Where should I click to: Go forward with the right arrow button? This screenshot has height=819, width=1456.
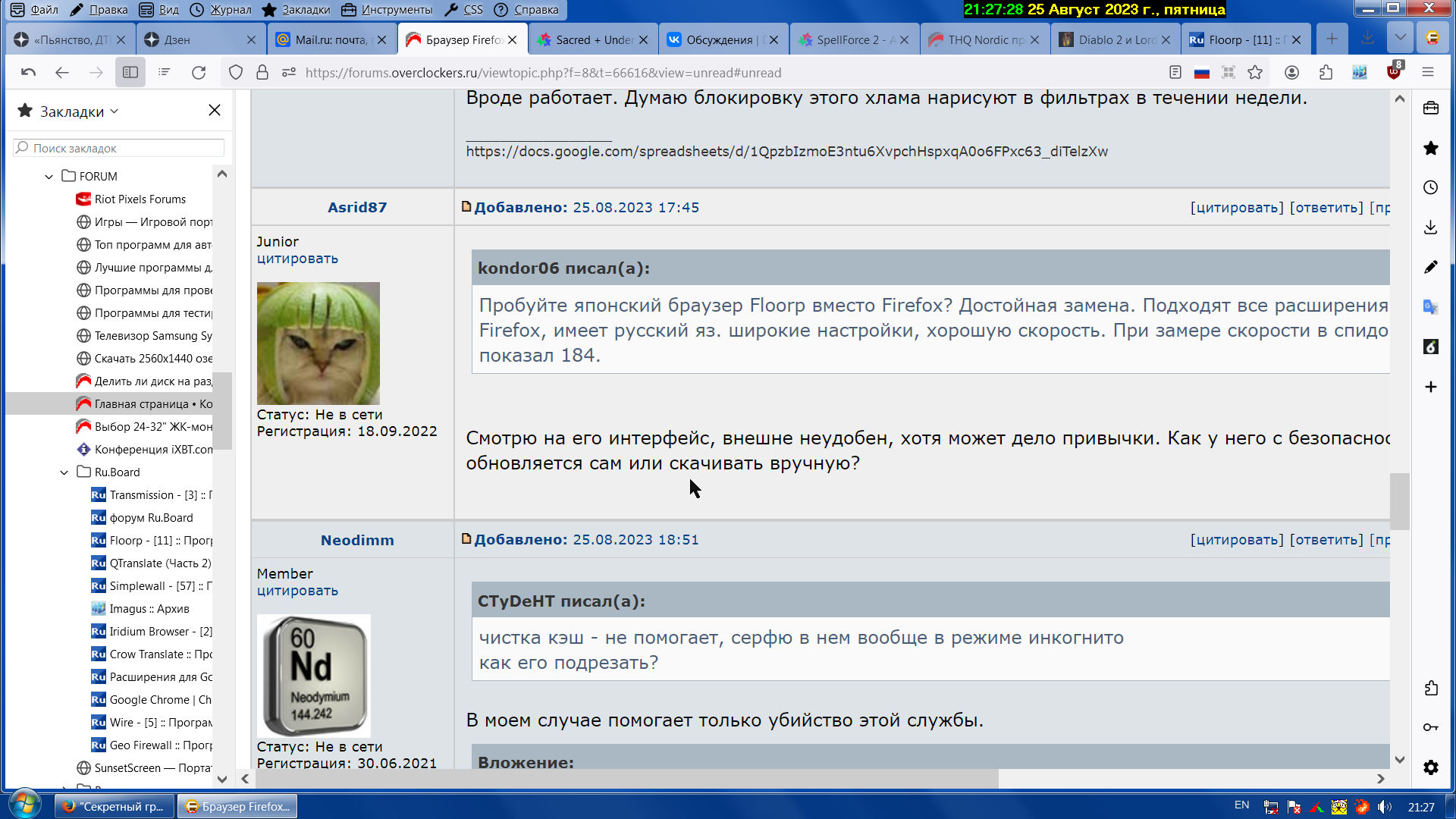[96, 73]
